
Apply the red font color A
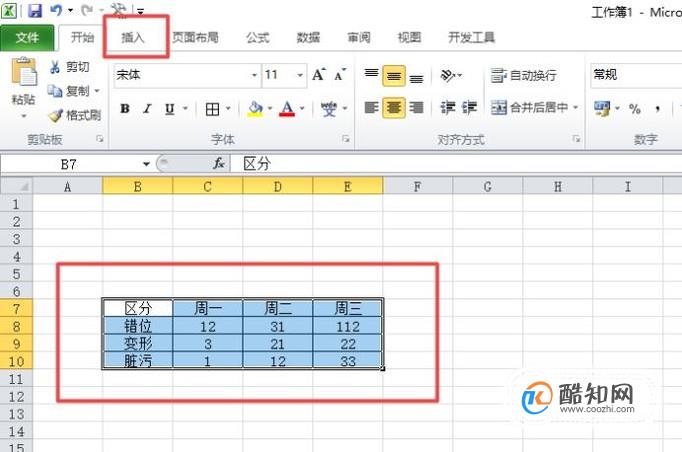pos(287,109)
